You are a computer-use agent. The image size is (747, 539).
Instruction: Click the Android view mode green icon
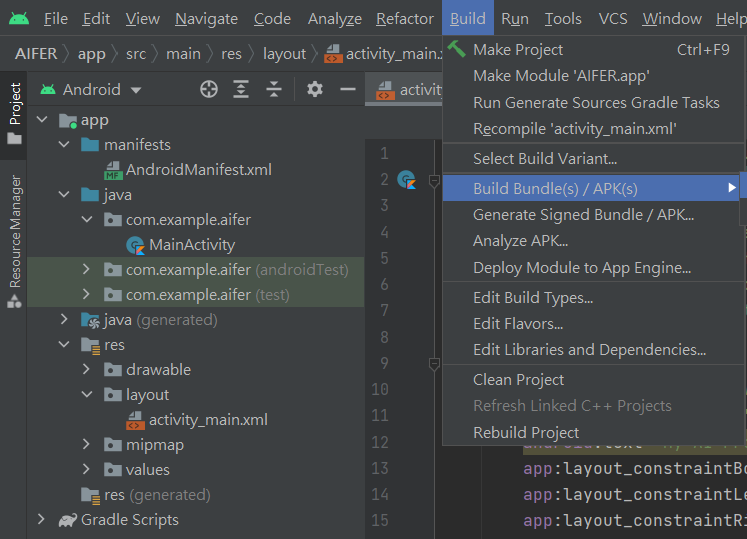[48, 89]
